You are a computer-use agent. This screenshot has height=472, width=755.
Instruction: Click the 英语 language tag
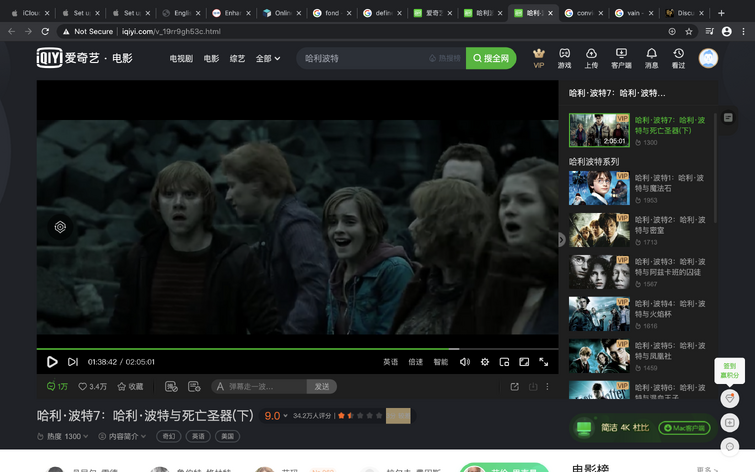point(198,436)
